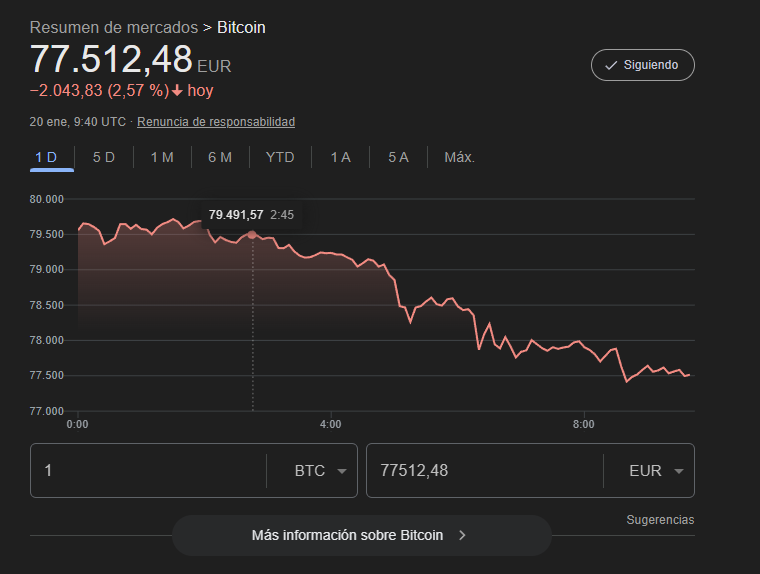Expand the EUR currency dropdown

657,471
